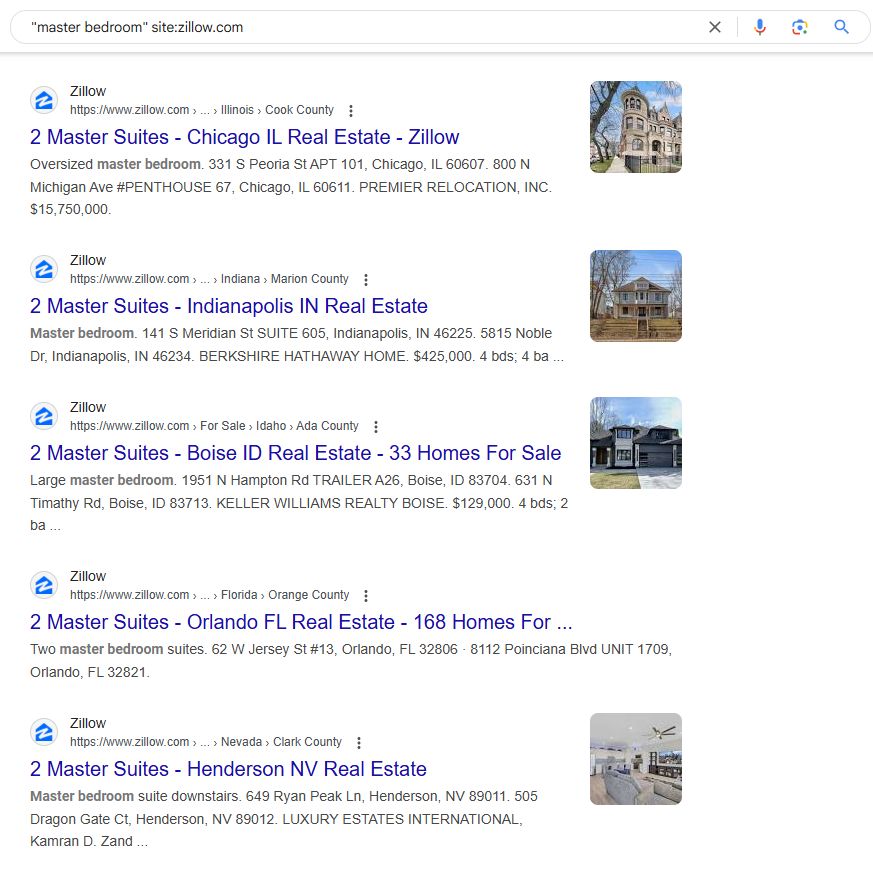Click the snippet starting "Large master bedroom"
The image size is (873, 873).
(299, 503)
